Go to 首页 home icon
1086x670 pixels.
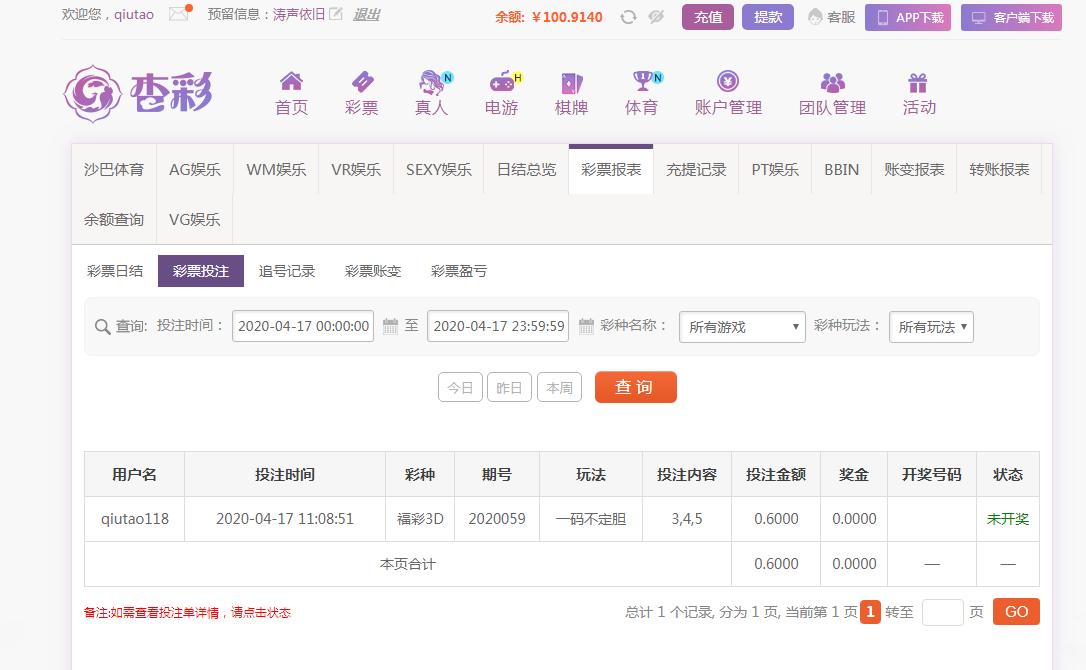coord(291,82)
